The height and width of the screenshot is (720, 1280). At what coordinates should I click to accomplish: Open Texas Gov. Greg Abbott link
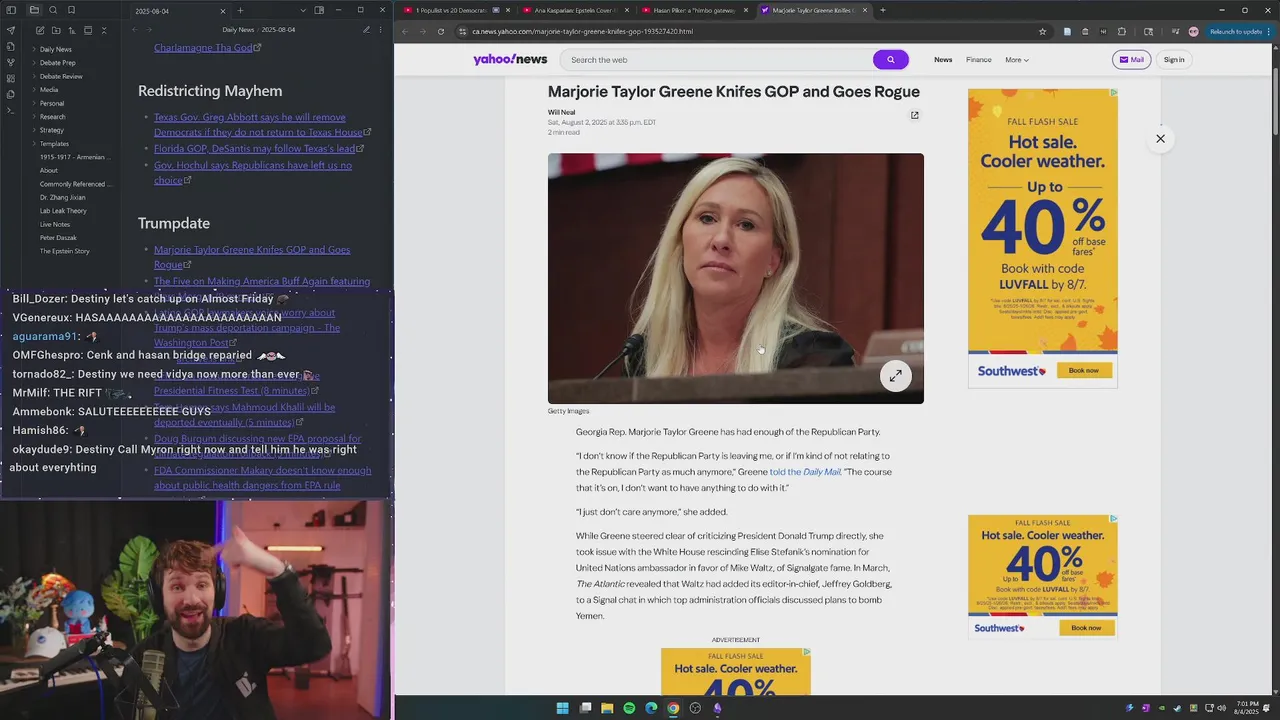click(x=260, y=125)
